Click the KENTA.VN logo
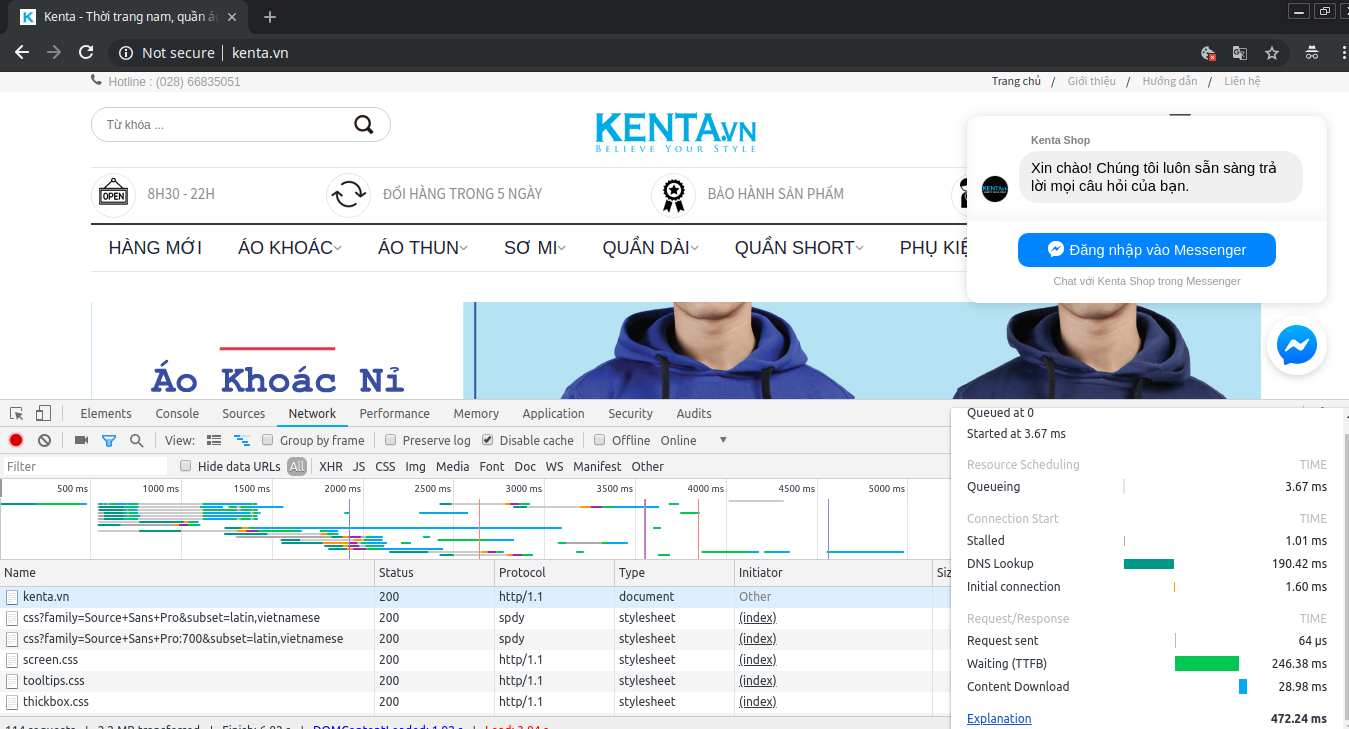The width and height of the screenshot is (1349, 729). [675, 133]
